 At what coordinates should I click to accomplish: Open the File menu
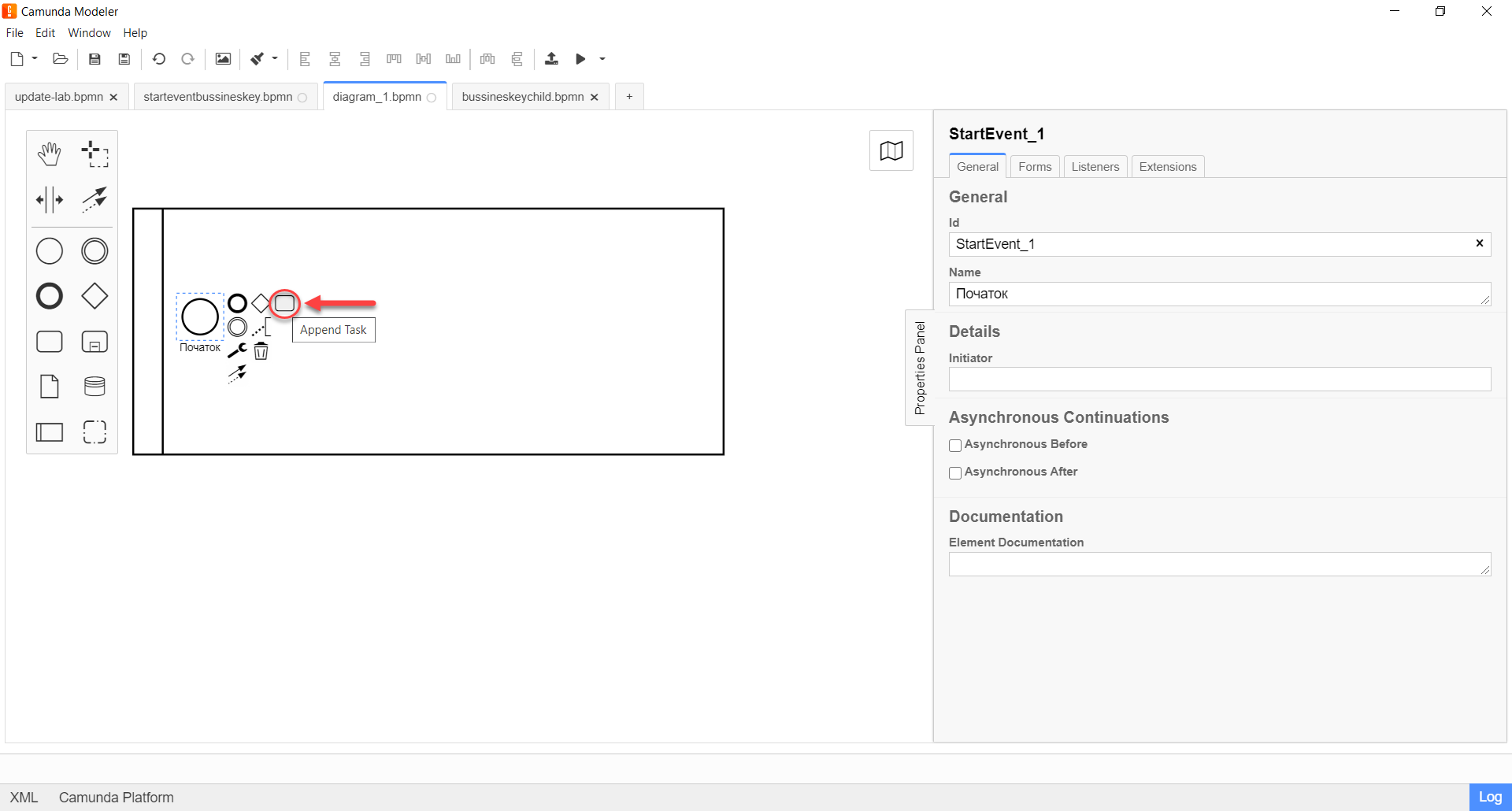(x=15, y=33)
